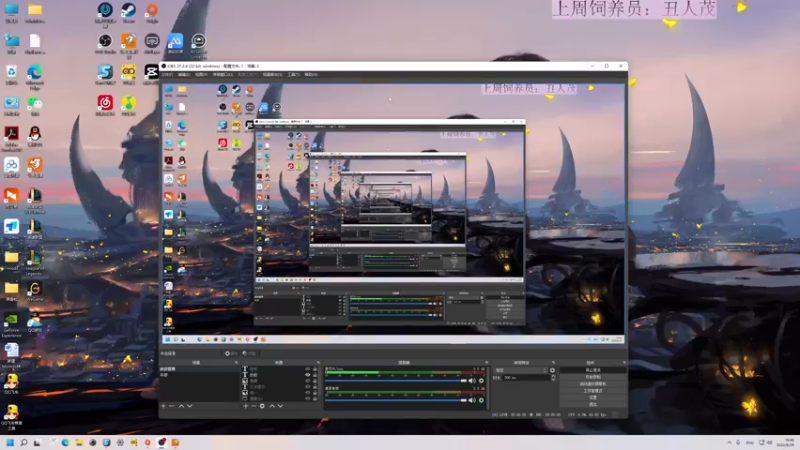Pop out the 场景 dock panel

[236, 362]
